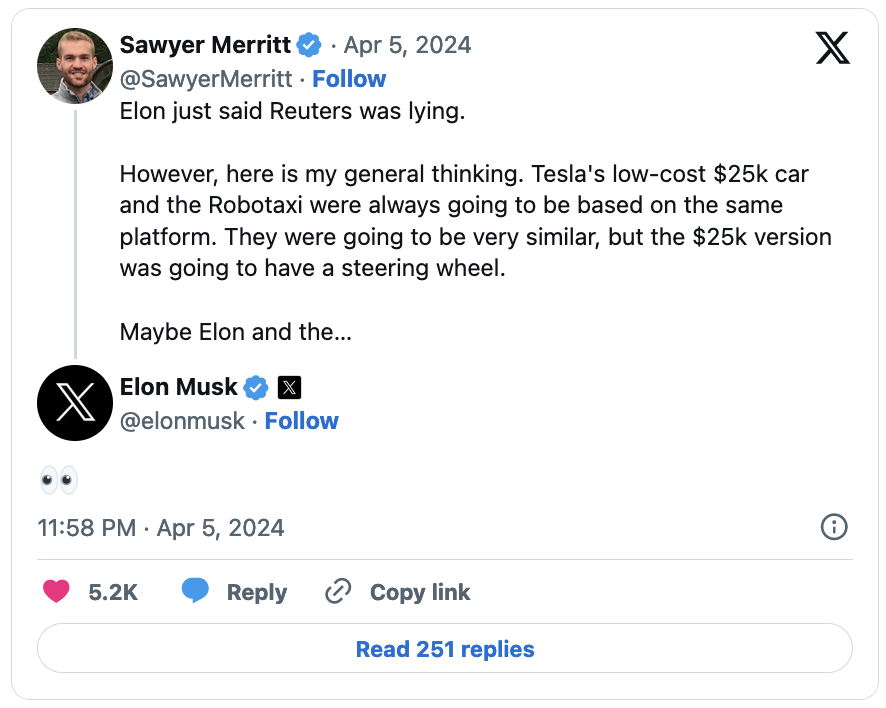Click the blue reply bubble icon
The image size is (886, 708).
pos(195,591)
